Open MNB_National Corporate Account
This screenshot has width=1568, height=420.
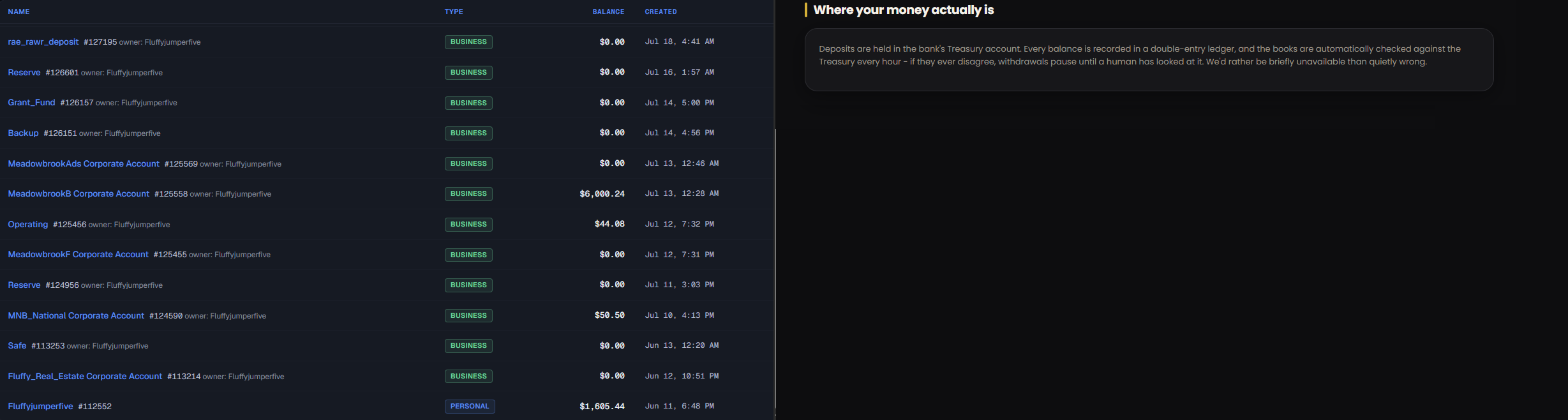[x=76, y=316]
